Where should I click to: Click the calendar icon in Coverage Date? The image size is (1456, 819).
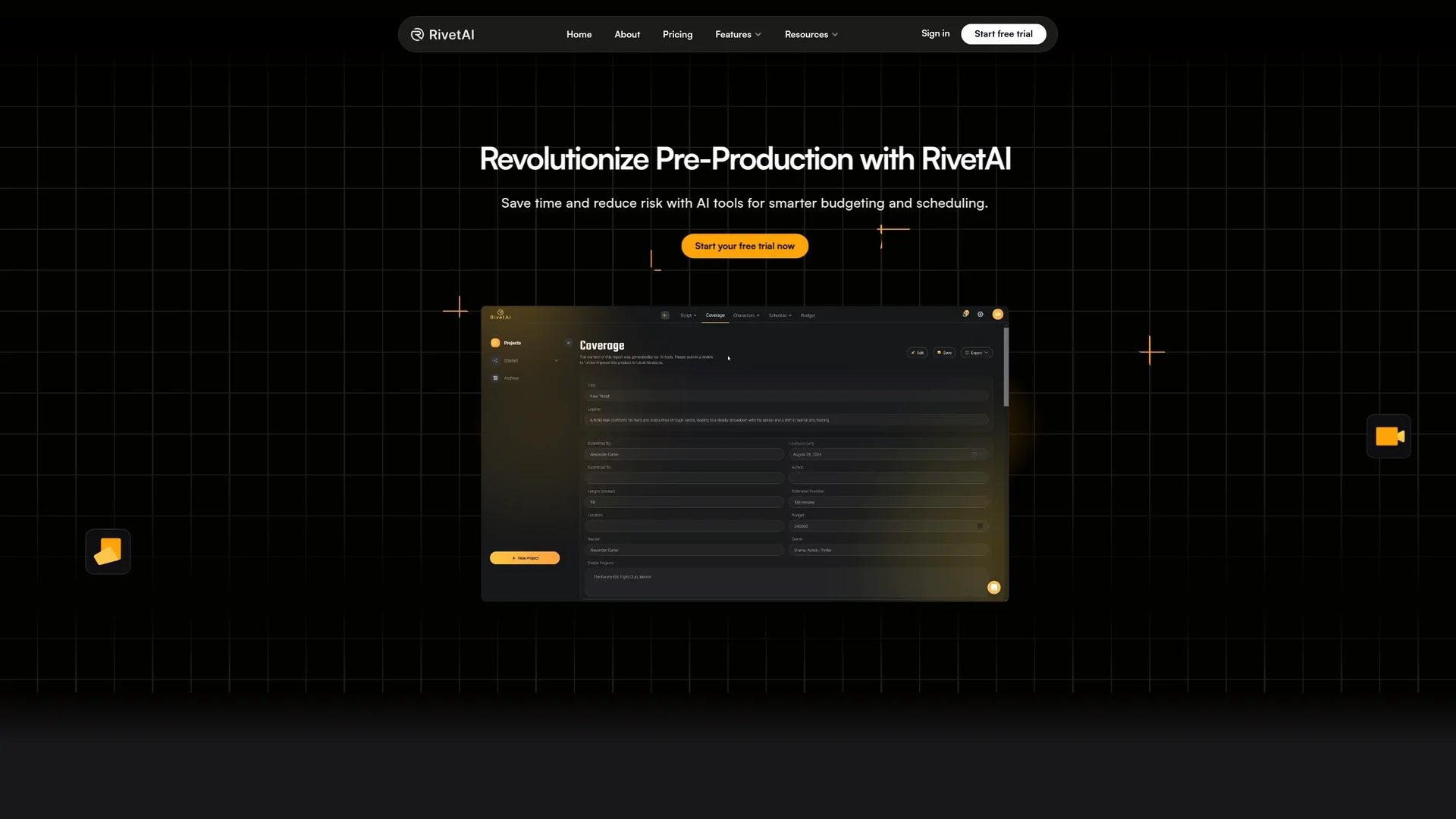[974, 454]
